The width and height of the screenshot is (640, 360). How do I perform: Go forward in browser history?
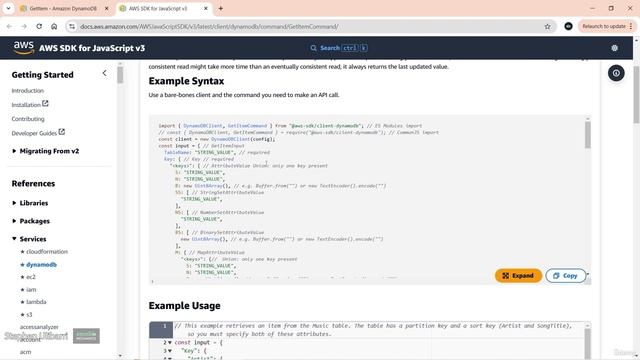point(24,26)
